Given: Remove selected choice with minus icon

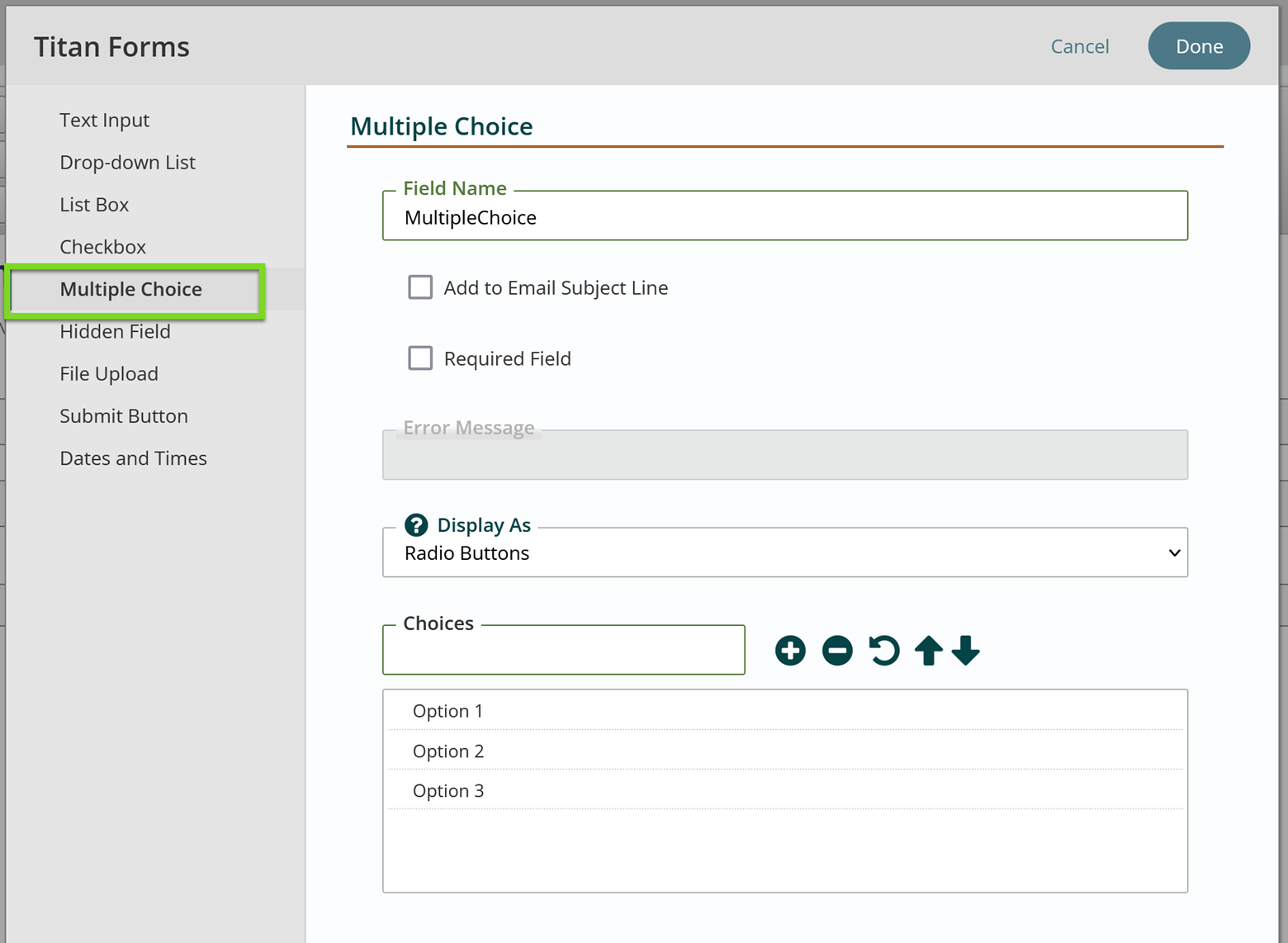Looking at the screenshot, I should point(837,651).
